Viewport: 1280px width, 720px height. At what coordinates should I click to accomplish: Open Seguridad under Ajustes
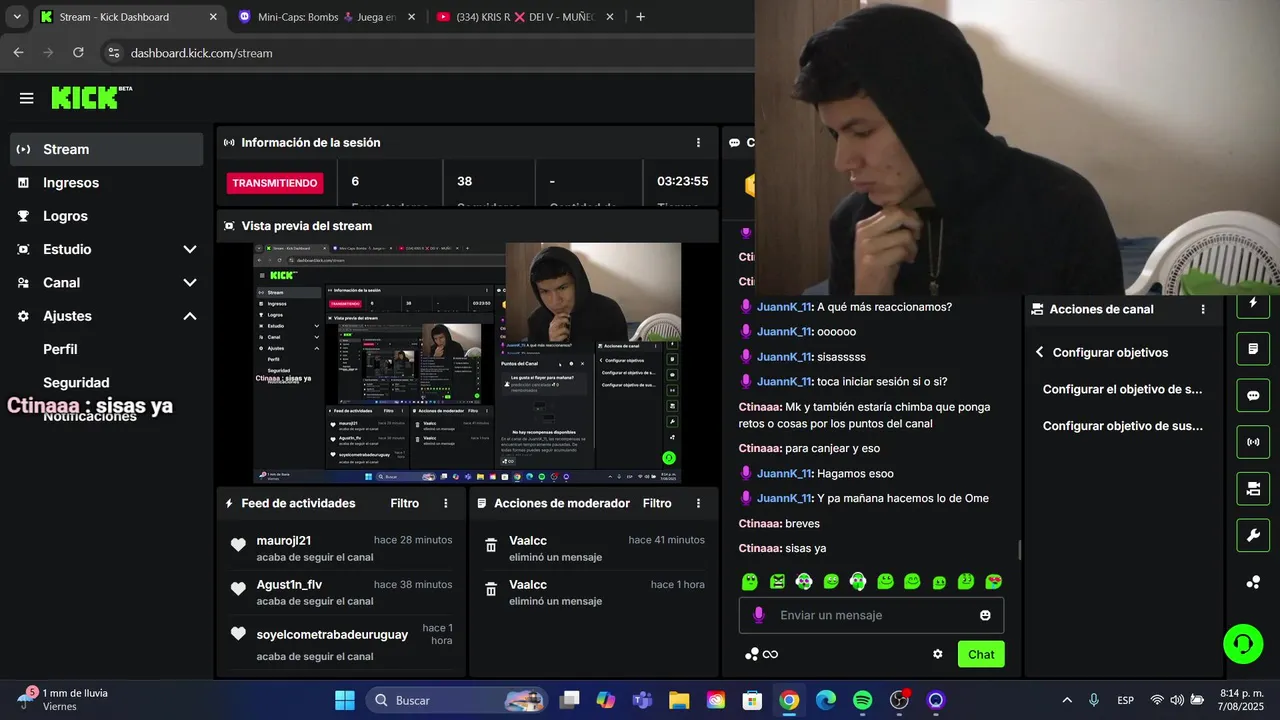point(76,382)
